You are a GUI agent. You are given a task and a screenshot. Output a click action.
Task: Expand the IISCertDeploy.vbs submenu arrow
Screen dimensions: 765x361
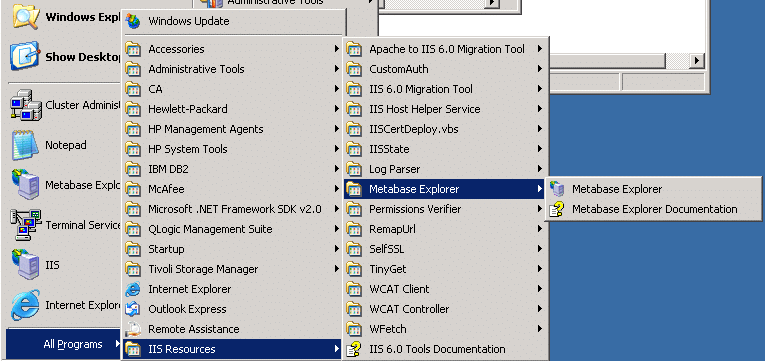(540, 129)
